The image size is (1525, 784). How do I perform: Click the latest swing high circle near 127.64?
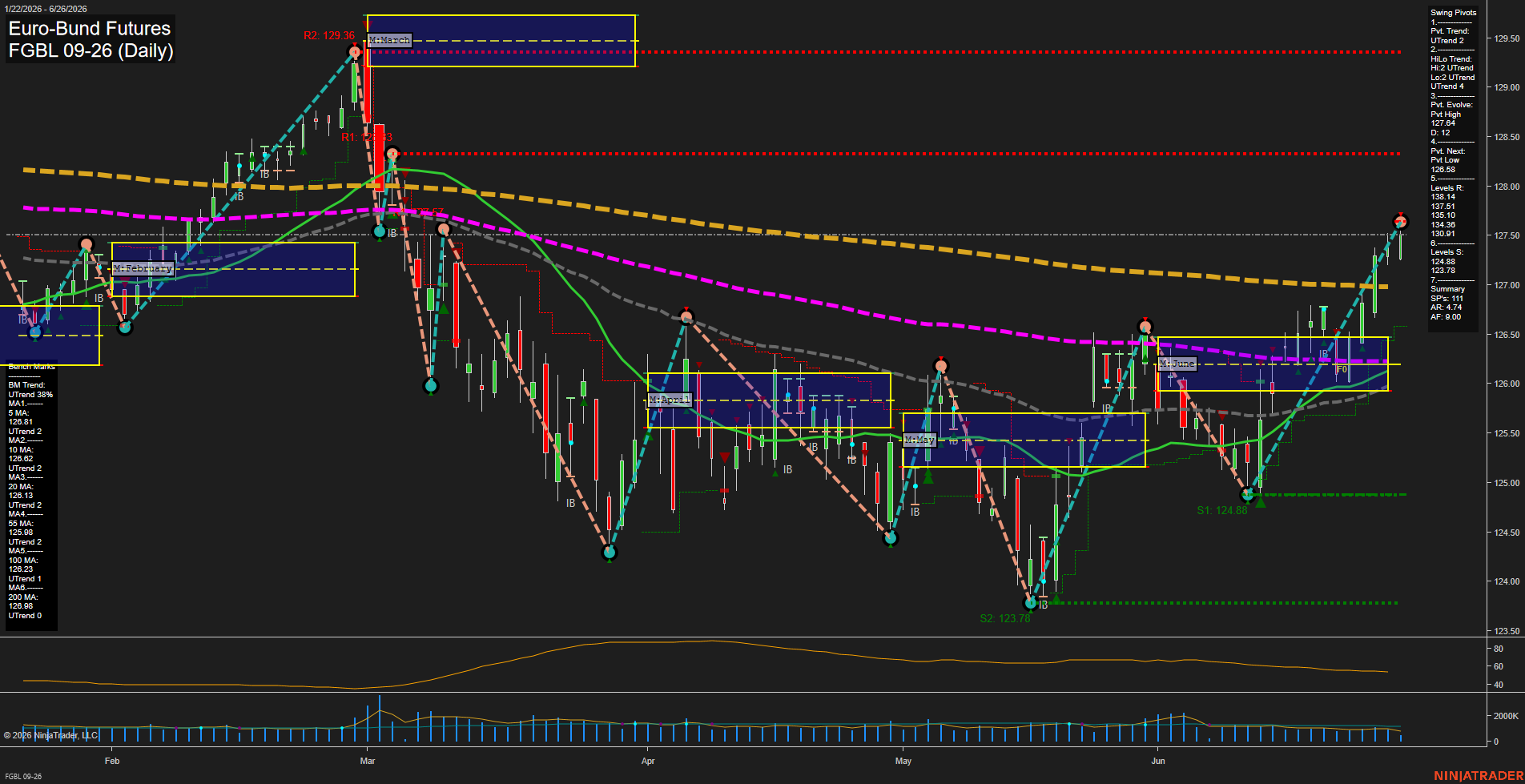click(x=1401, y=222)
